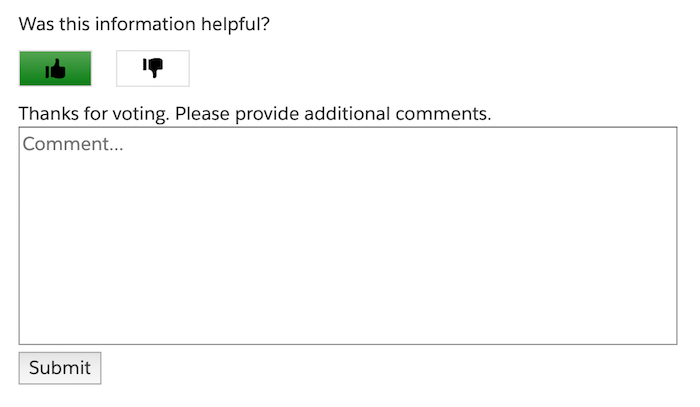Click the "Thanks for voting" message
The width and height of the screenshot is (700, 407).
[255, 113]
